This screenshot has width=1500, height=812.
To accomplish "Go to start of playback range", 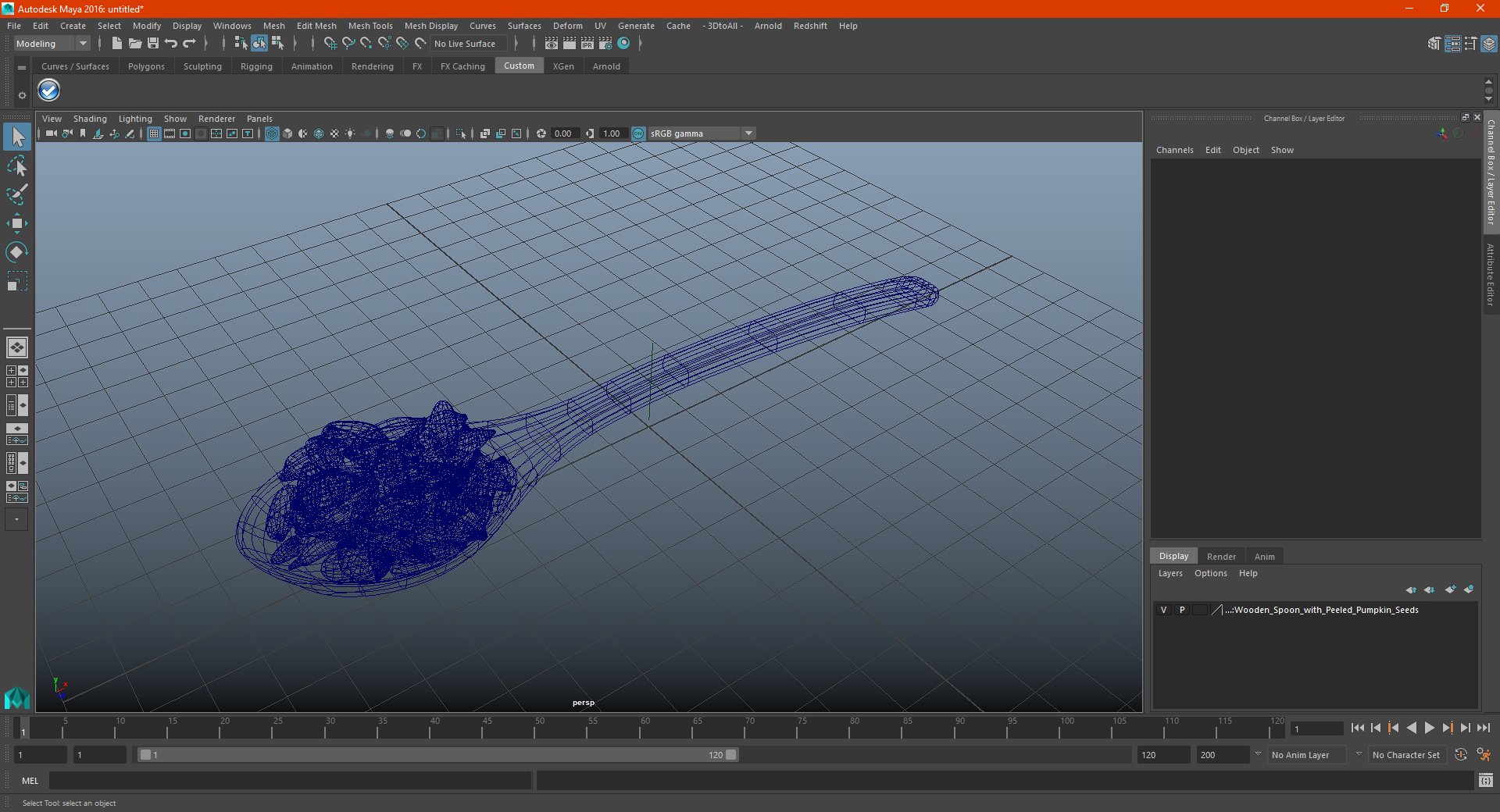I will (1358, 728).
